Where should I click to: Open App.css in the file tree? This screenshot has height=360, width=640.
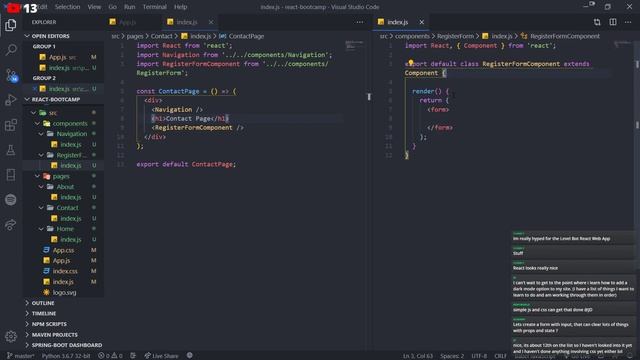pos(63,250)
